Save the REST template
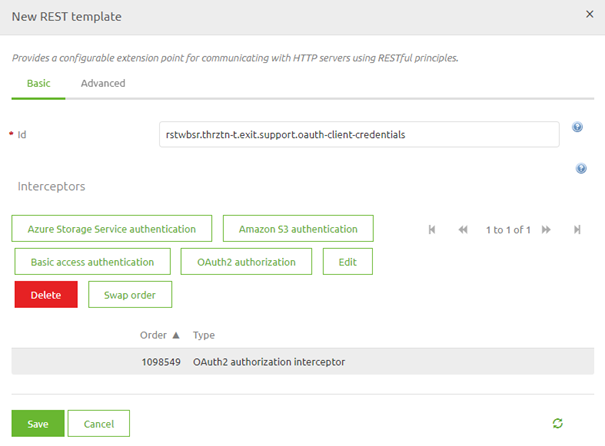Image resolution: width=605 pixels, height=446 pixels. (38, 424)
